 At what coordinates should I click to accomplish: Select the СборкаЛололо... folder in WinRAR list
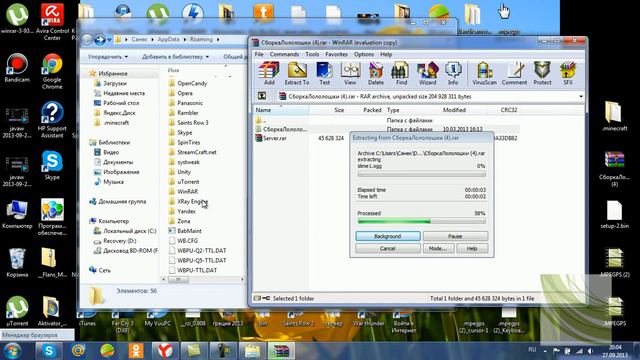[x=285, y=129]
